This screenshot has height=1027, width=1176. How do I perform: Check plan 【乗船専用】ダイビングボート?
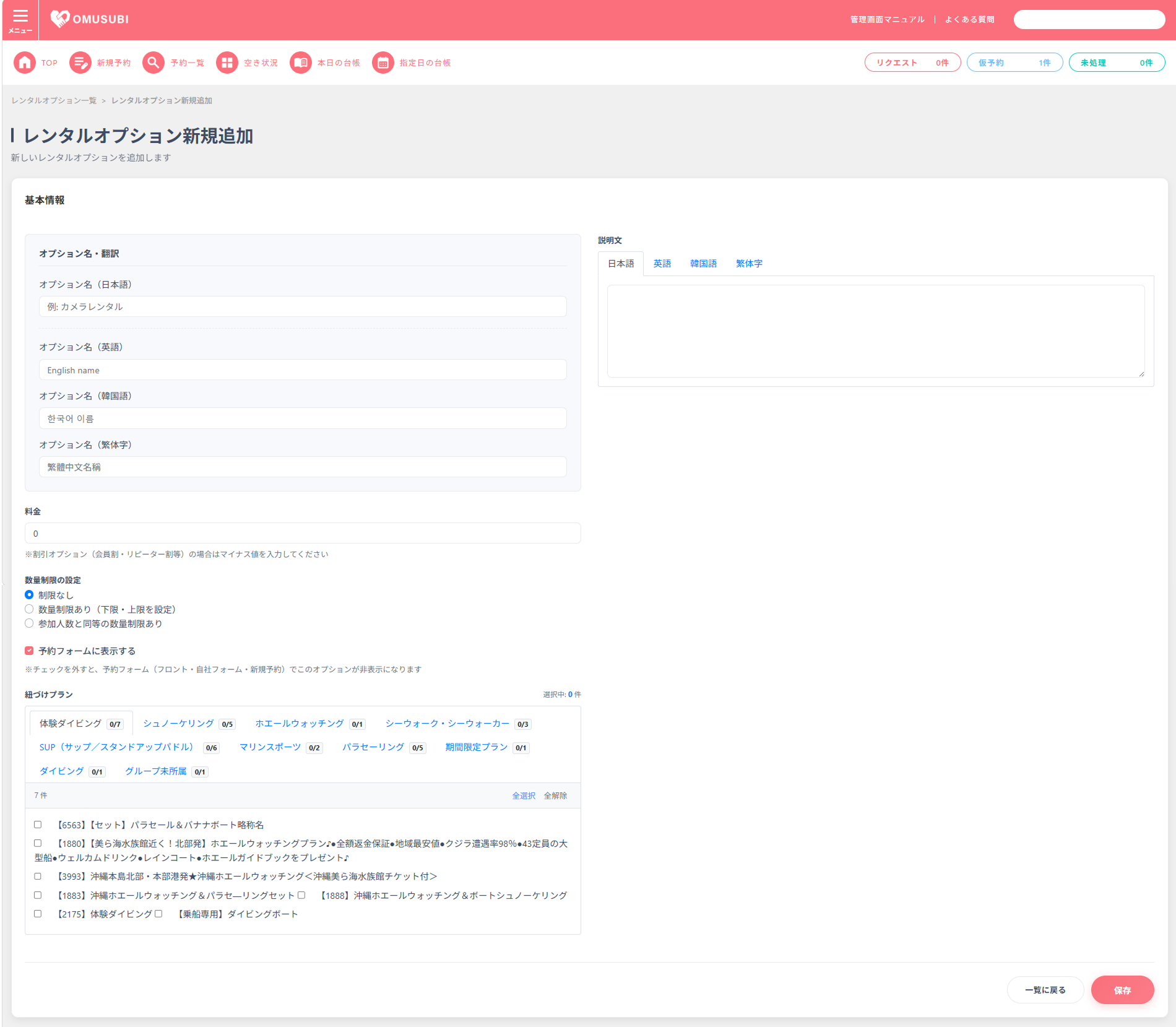(x=158, y=914)
